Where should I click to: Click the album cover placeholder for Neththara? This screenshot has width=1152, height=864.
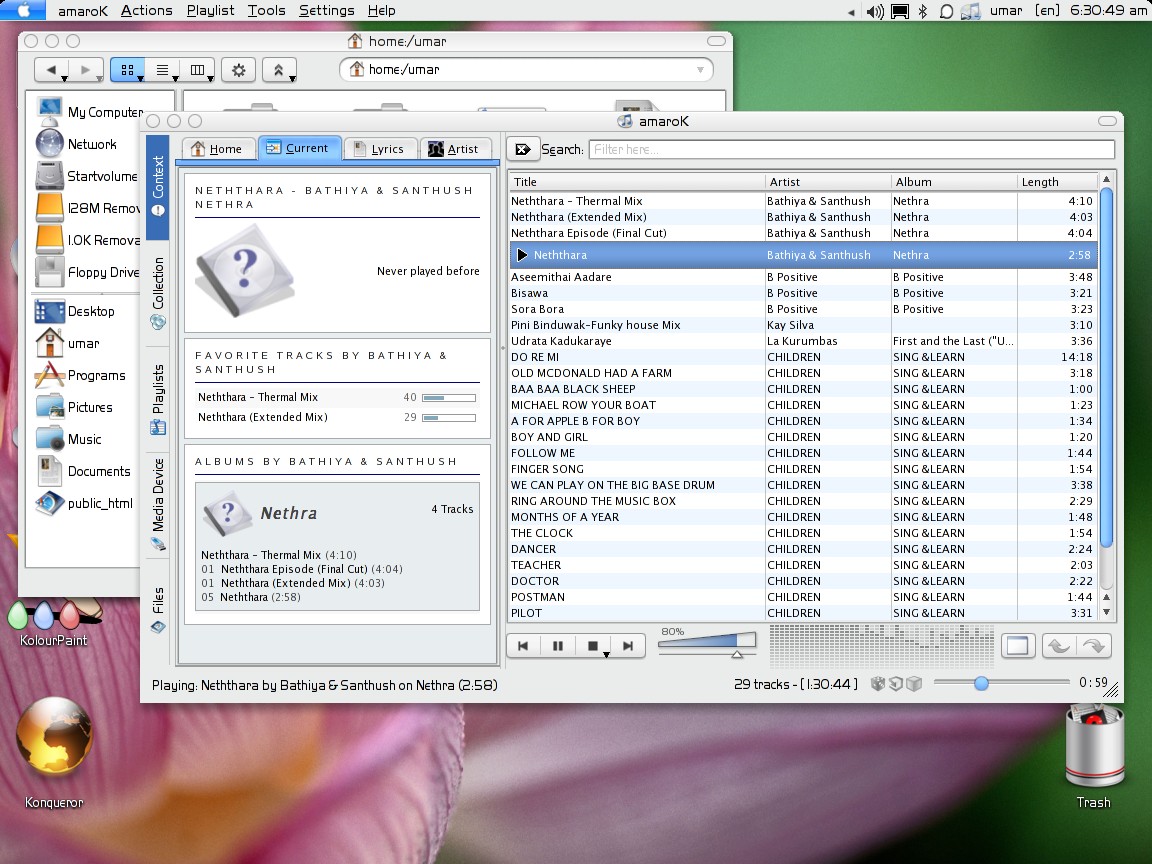[245, 270]
